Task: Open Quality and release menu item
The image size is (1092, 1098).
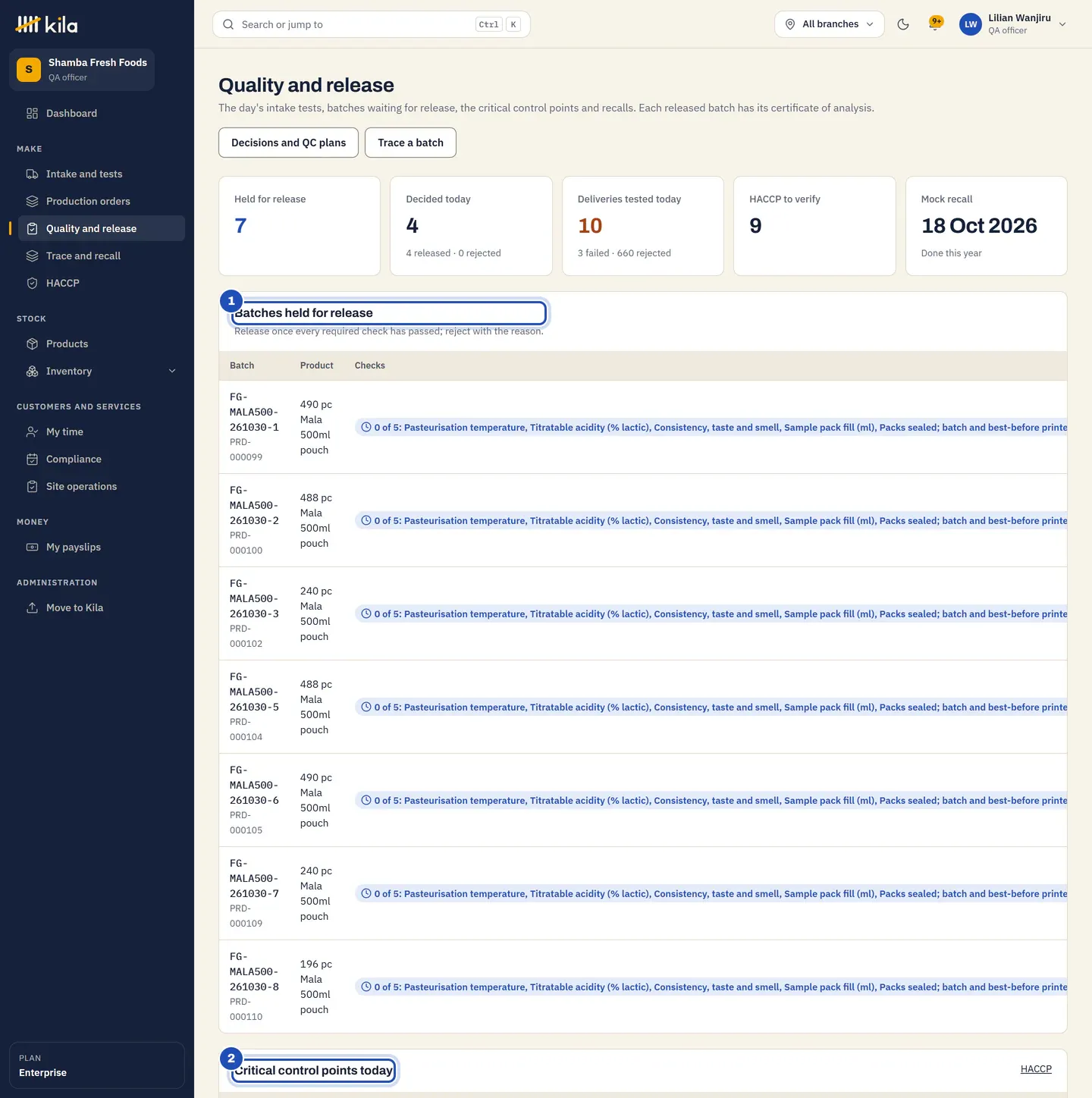Action: tap(102, 228)
